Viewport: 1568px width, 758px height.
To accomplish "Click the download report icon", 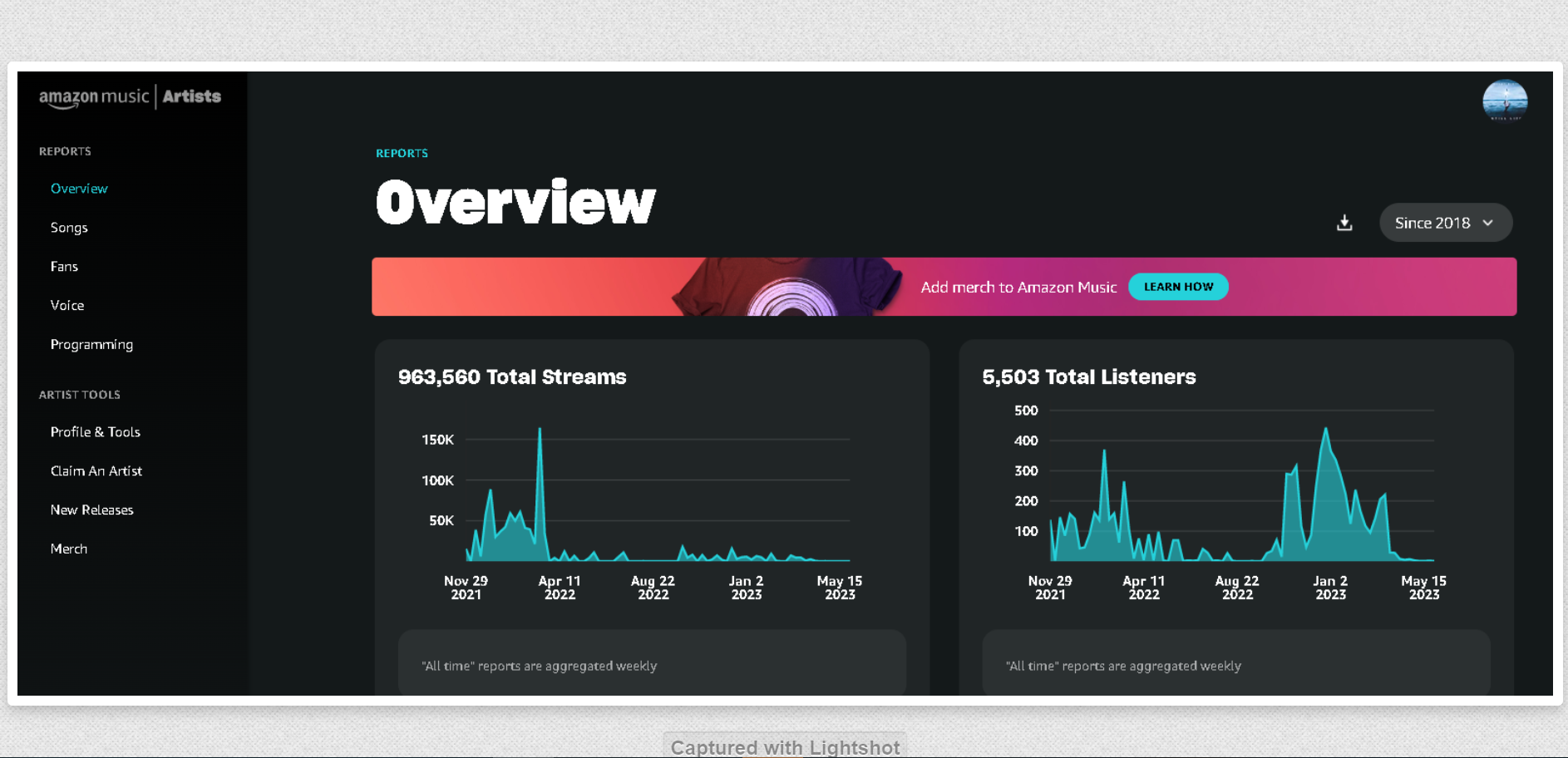I will (x=1344, y=223).
